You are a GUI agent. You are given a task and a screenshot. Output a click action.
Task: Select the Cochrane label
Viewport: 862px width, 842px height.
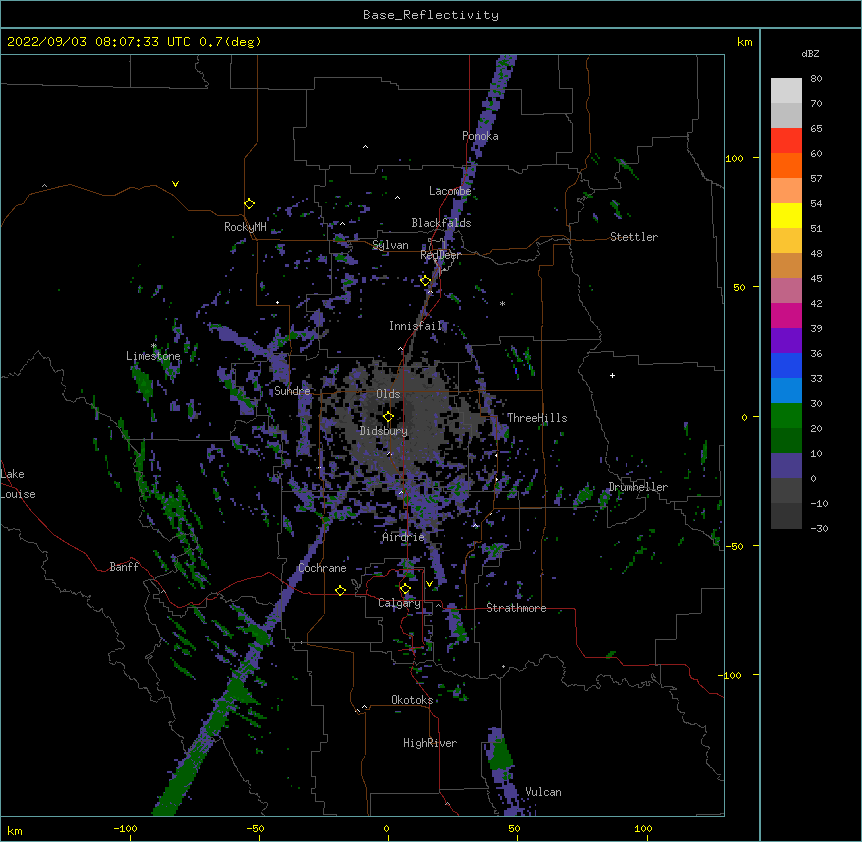[x=322, y=568]
